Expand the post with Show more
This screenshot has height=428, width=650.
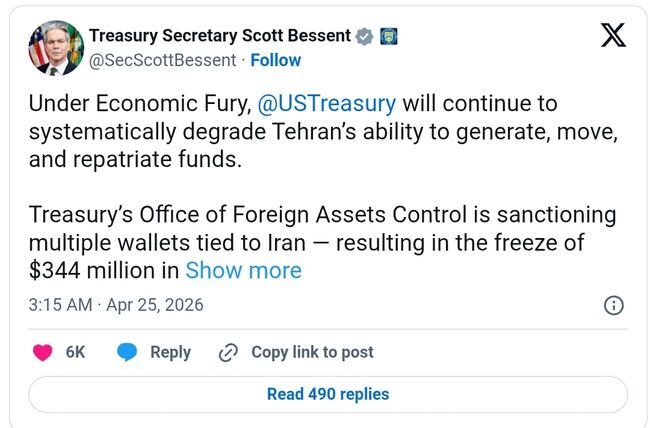[243, 270]
